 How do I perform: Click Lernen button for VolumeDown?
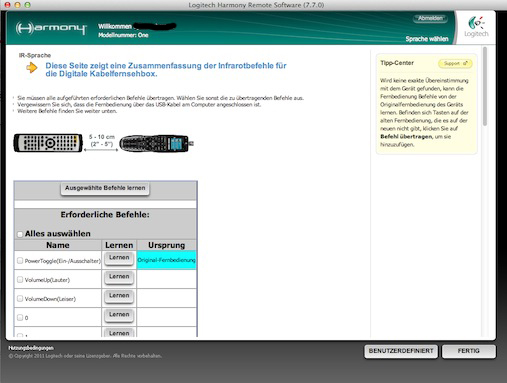click(119, 296)
